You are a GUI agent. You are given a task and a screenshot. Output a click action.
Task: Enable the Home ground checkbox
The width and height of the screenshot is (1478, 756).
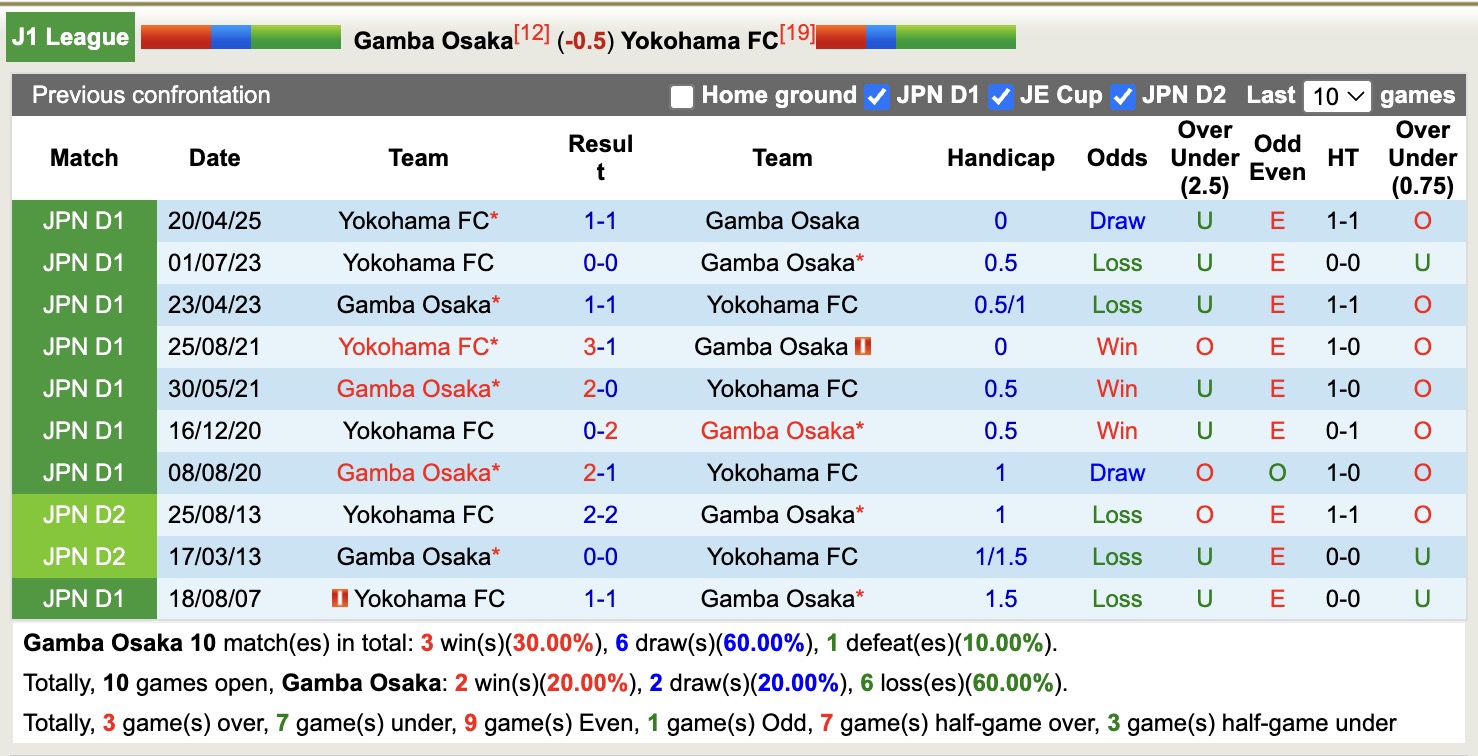click(x=683, y=96)
